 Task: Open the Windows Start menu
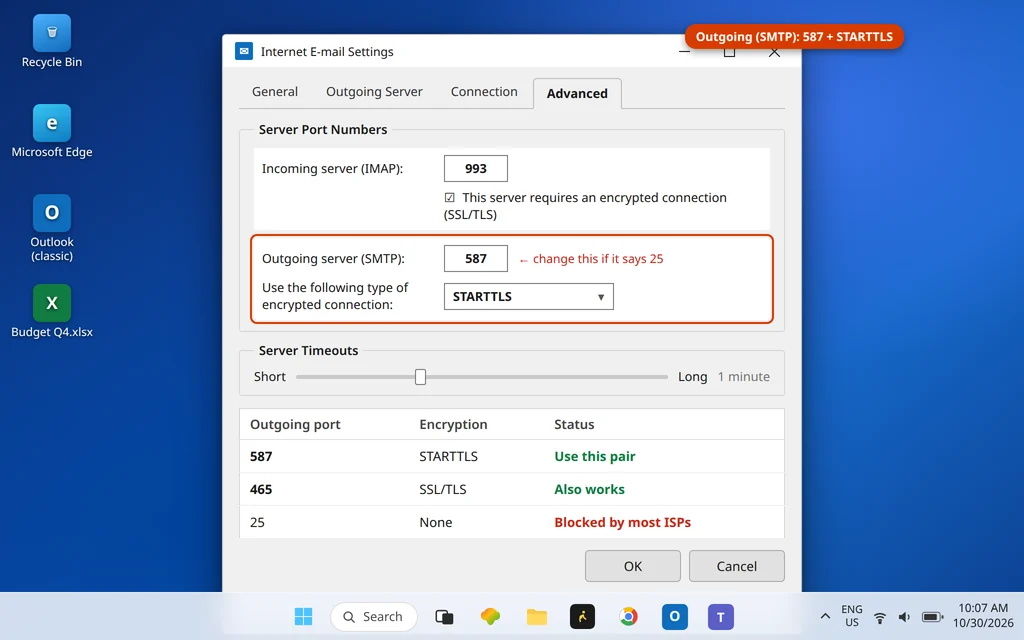(303, 616)
